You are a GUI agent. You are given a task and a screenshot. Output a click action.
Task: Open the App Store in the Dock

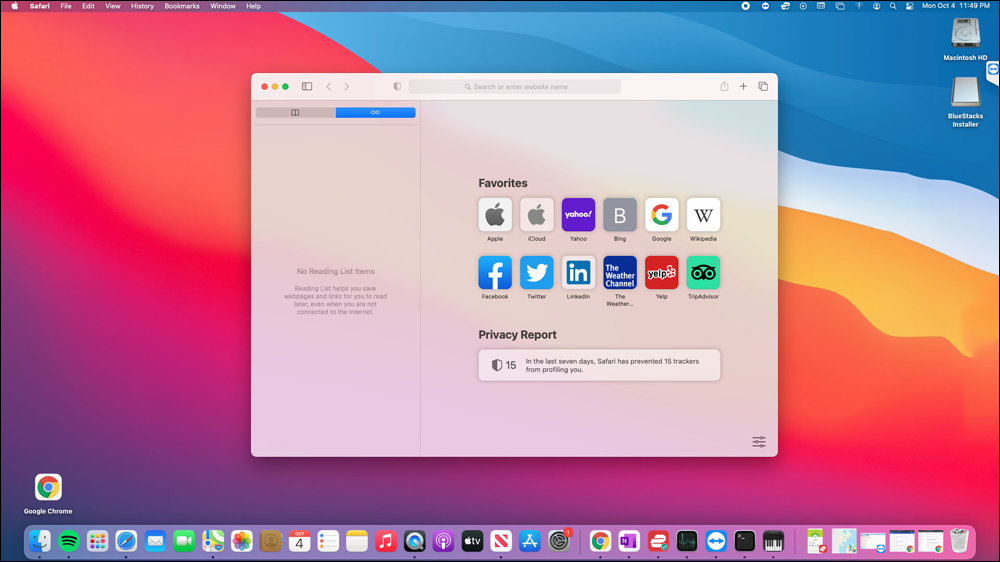(530, 541)
